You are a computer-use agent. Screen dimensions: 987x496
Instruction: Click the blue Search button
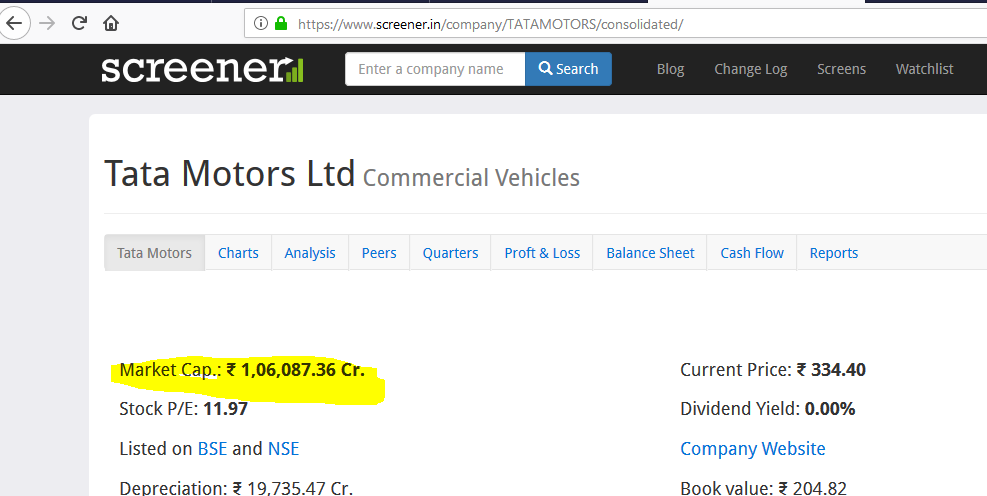tap(568, 69)
